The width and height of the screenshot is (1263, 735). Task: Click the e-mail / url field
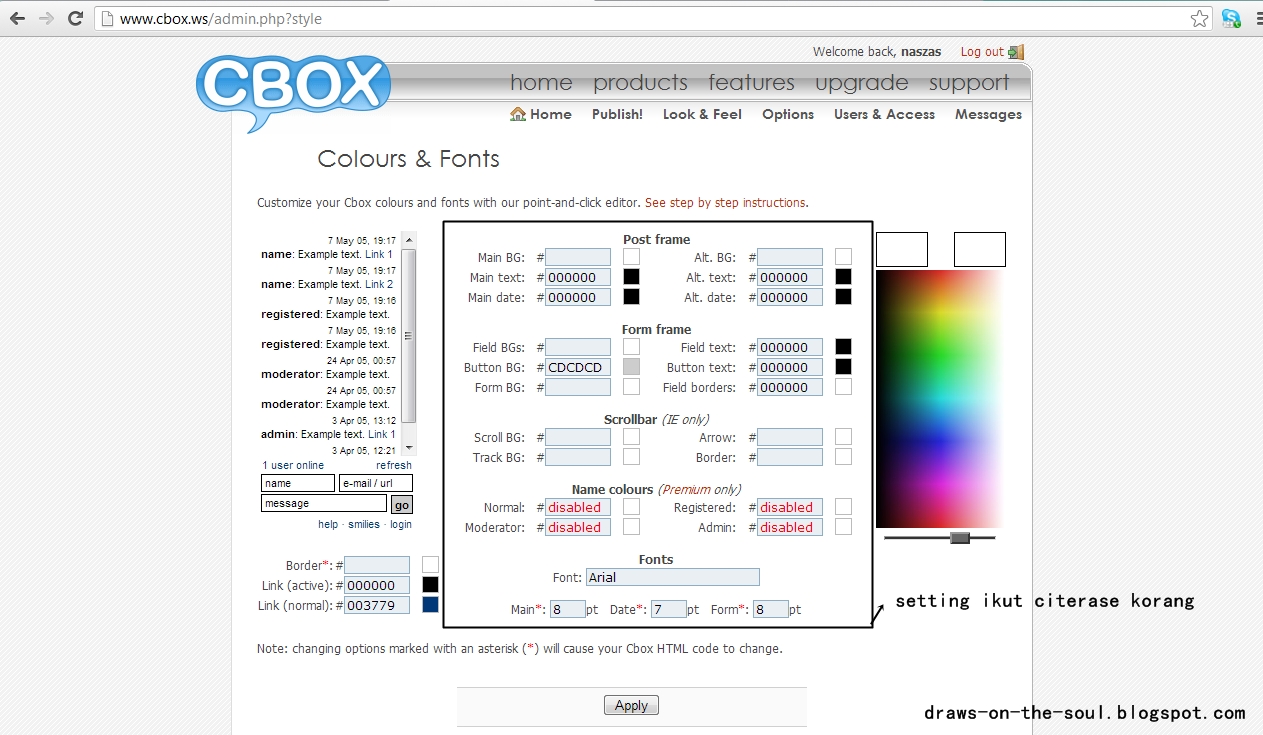point(376,483)
